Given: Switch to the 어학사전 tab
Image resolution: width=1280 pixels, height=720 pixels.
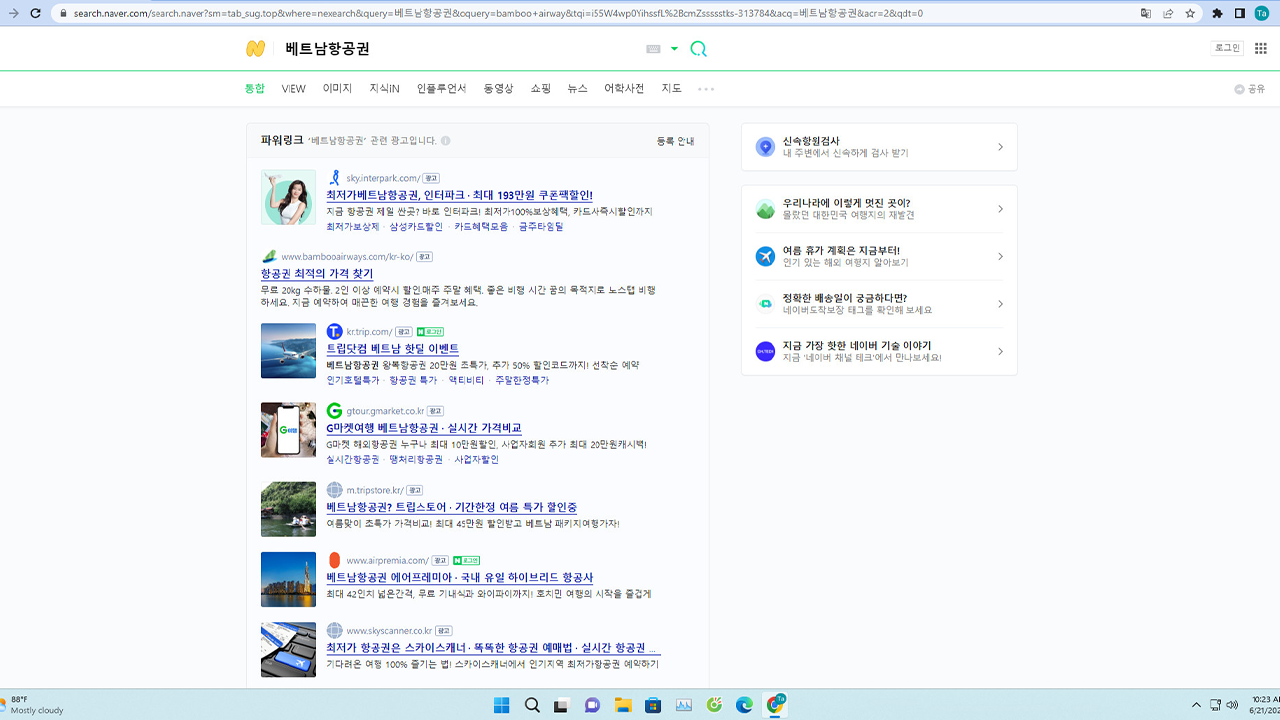Looking at the screenshot, I should click(x=624, y=89).
